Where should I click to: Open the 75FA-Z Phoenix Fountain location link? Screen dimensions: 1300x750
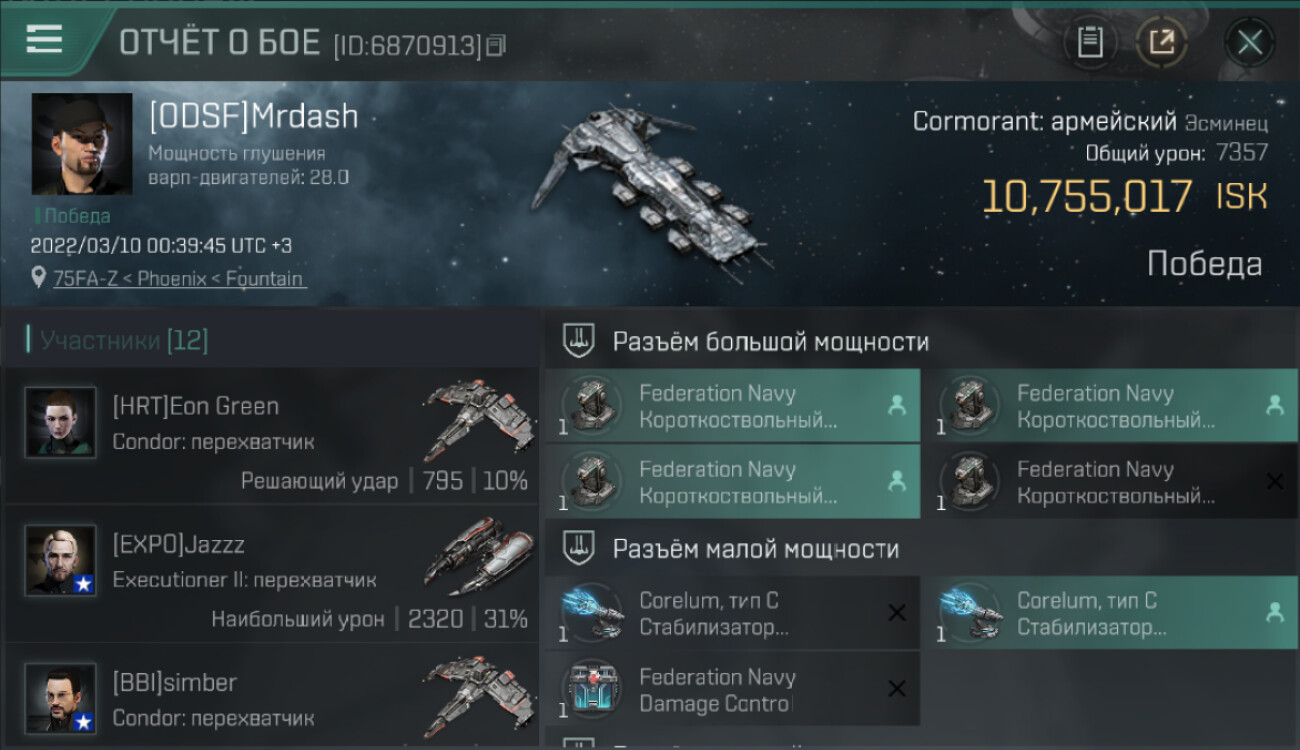pyautogui.click(x=179, y=279)
